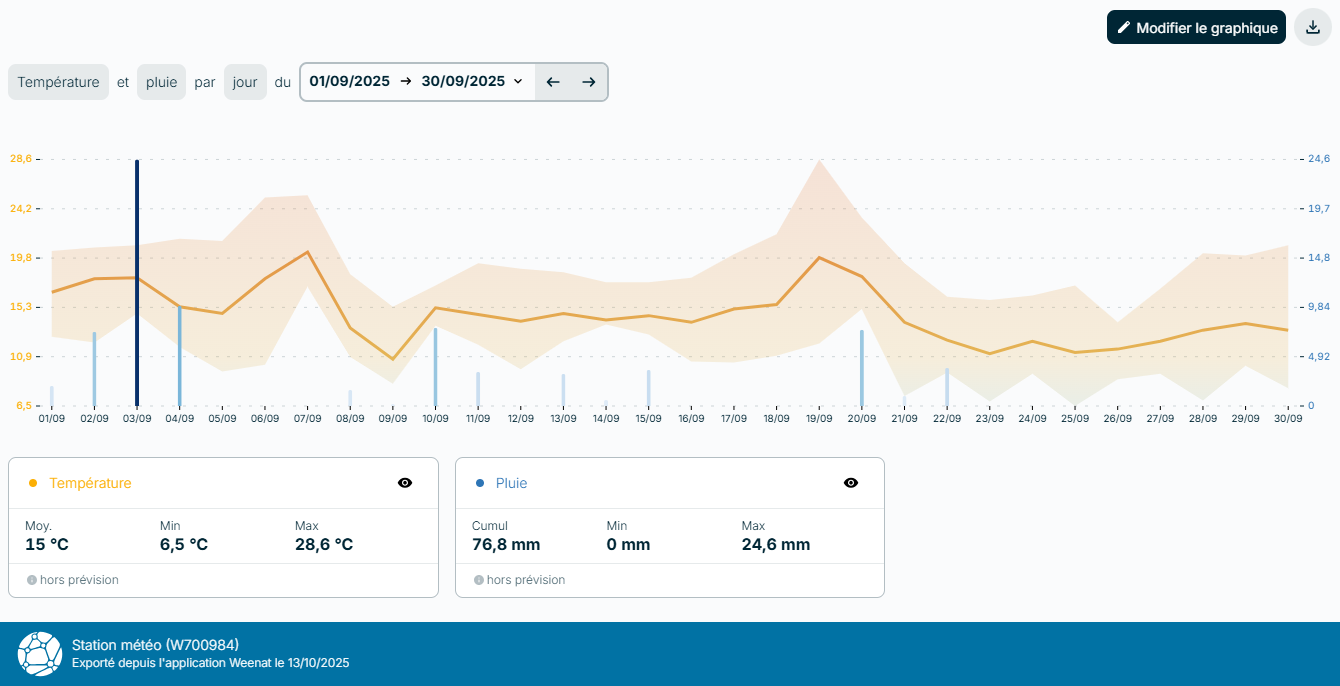Click the download chart icon
Image resolution: width=1340 pixels, height=686 pixels.
(1313, 27)
